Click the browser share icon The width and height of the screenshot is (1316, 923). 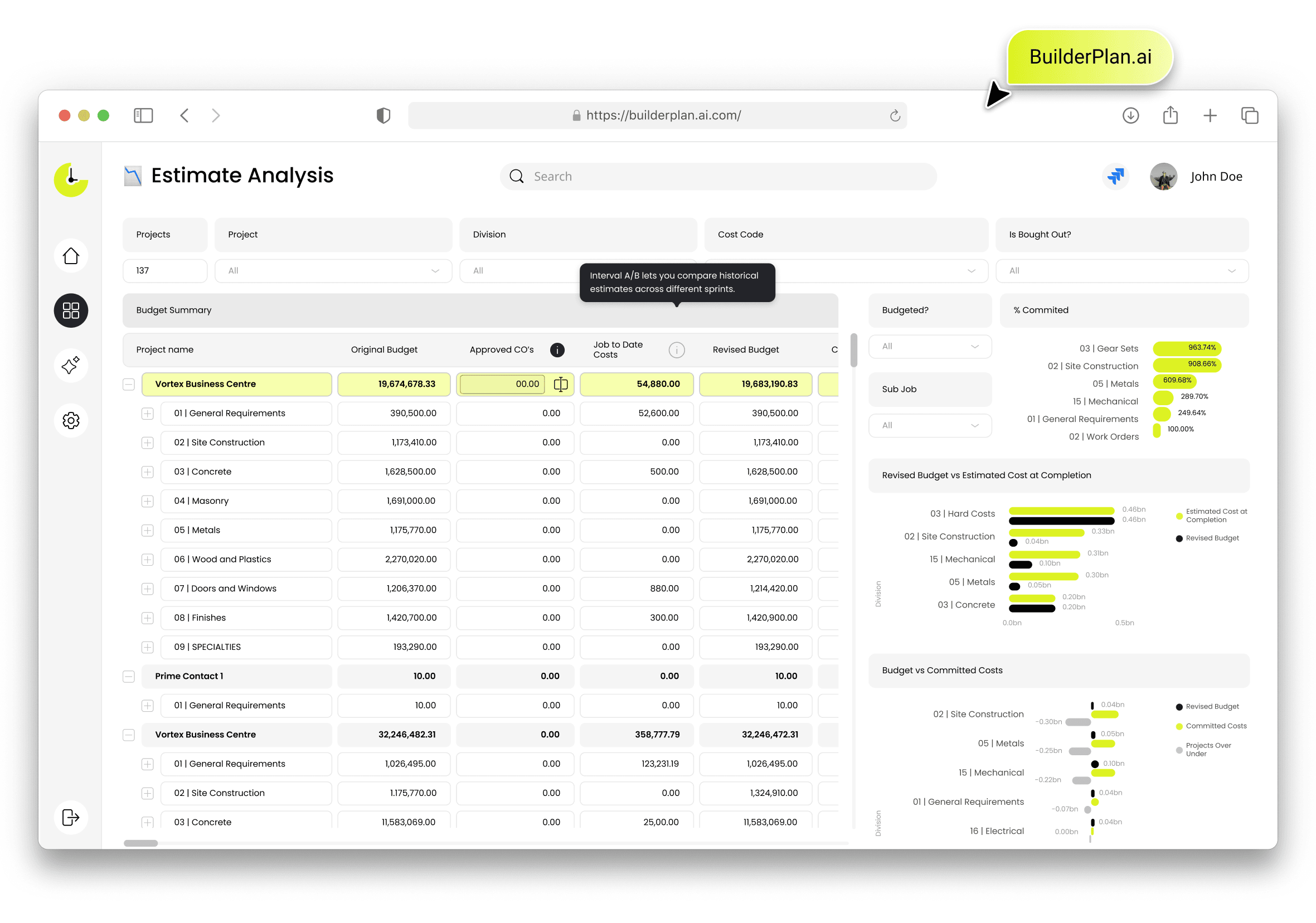1171,115
